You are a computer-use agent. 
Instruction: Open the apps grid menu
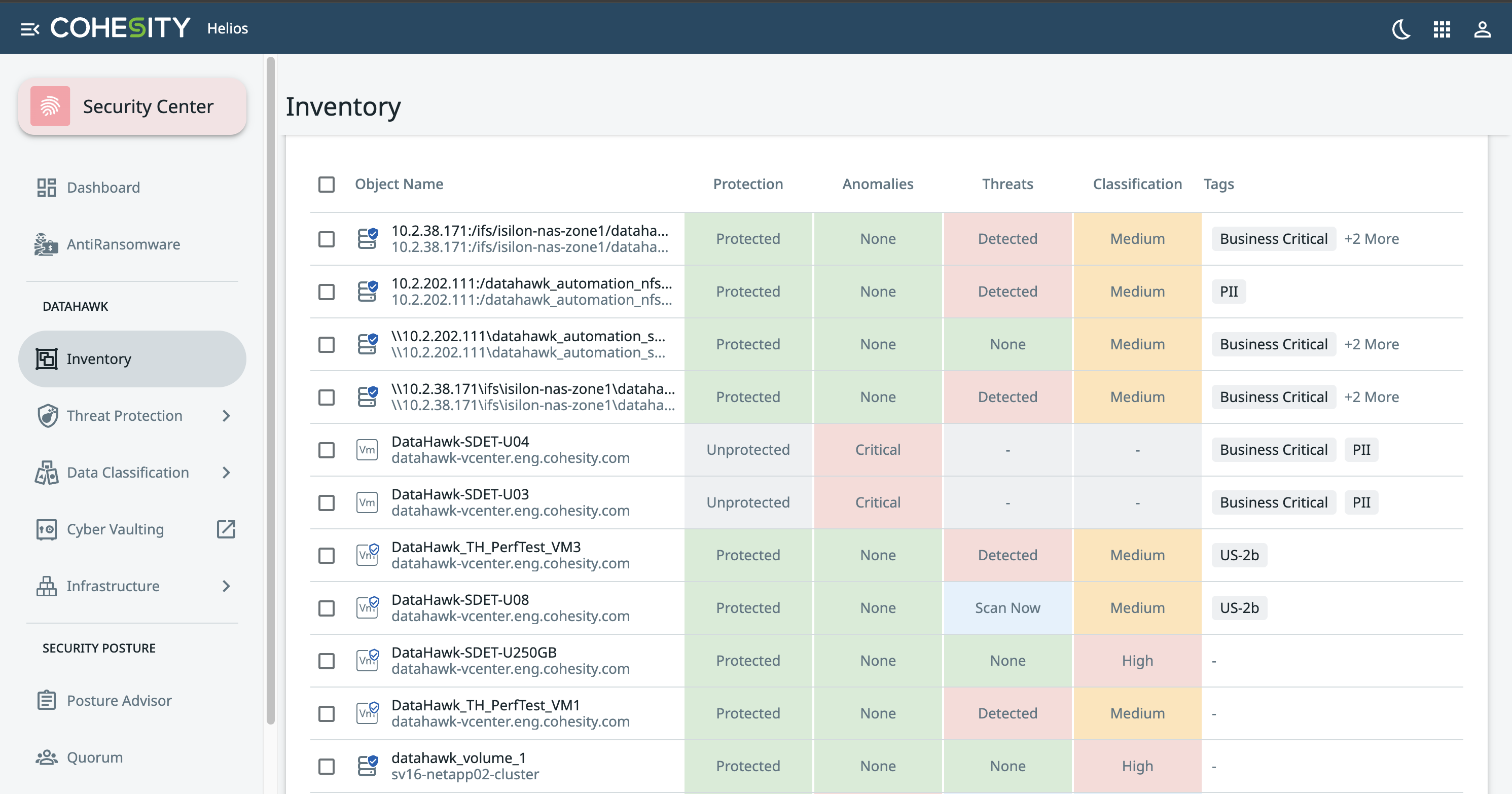(x=1442, y=29)
